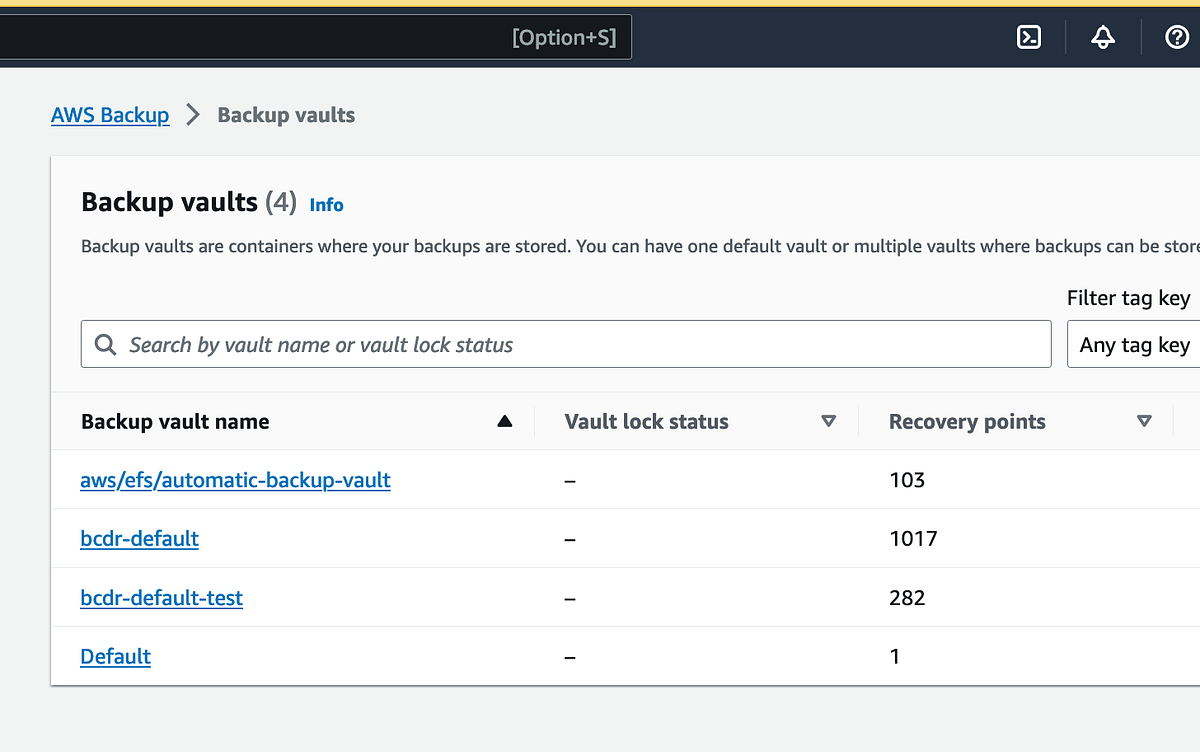Open the aws/efs/automatic-backup-vault vault

(x=235, y=480)
